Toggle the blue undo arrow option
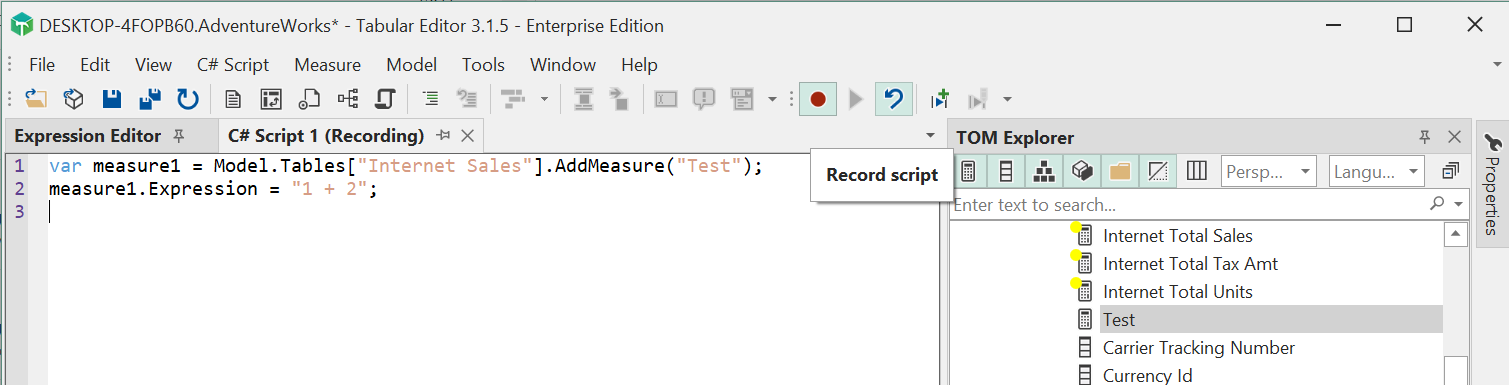Screen dimensions: 1509x385 pos(893,99)
